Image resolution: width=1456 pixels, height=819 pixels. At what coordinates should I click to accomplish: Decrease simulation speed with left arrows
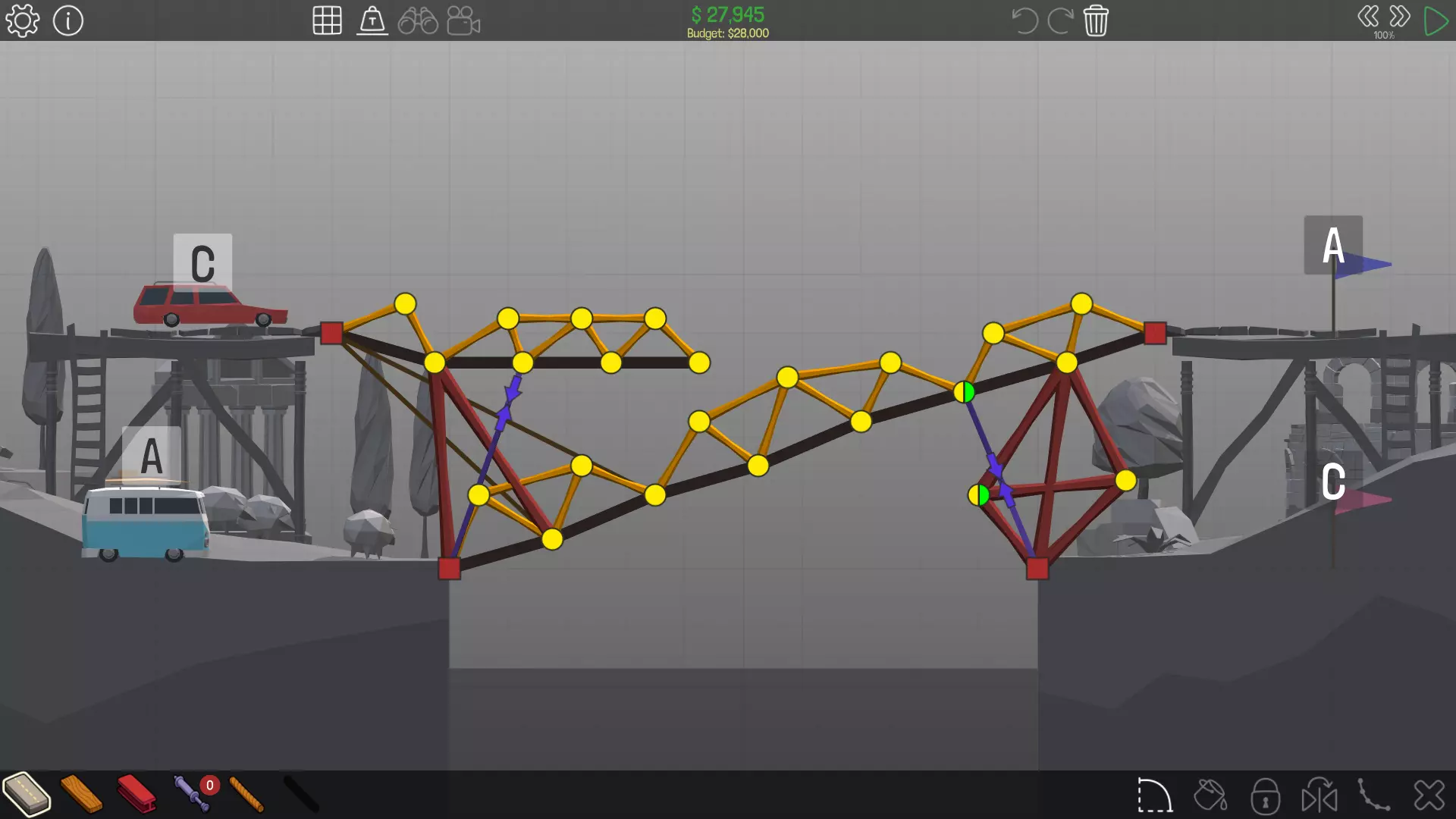coord(1368,16)
